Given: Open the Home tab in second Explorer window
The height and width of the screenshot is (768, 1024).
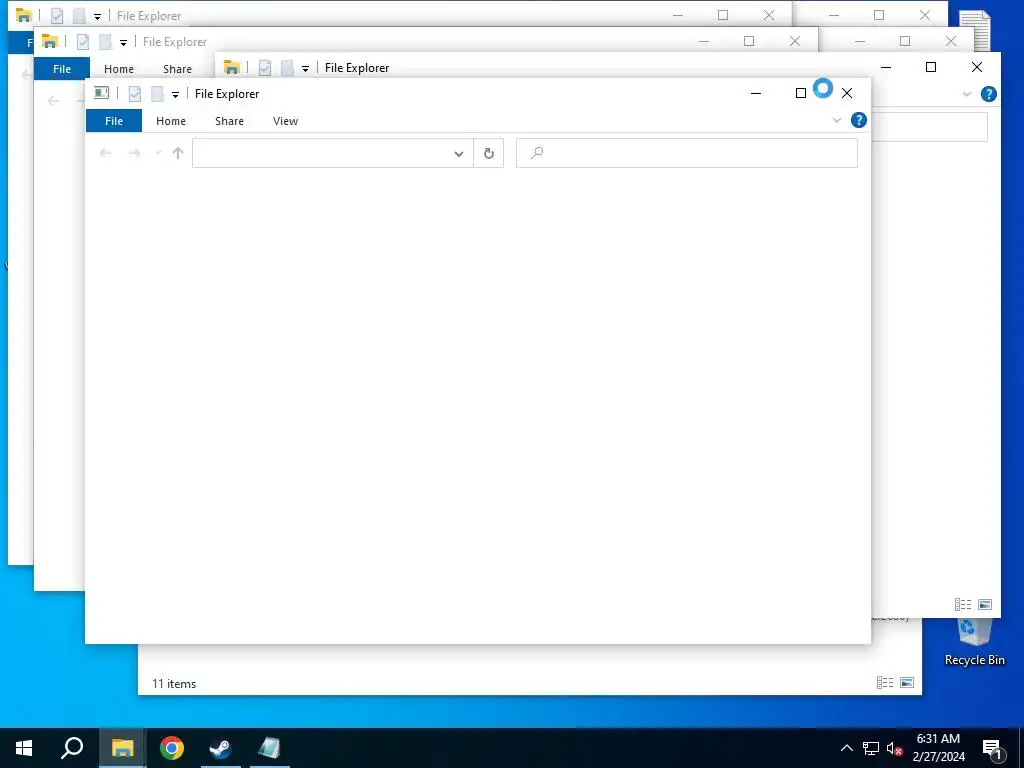Looking at the screenshot, I should (x=119, y=69).
